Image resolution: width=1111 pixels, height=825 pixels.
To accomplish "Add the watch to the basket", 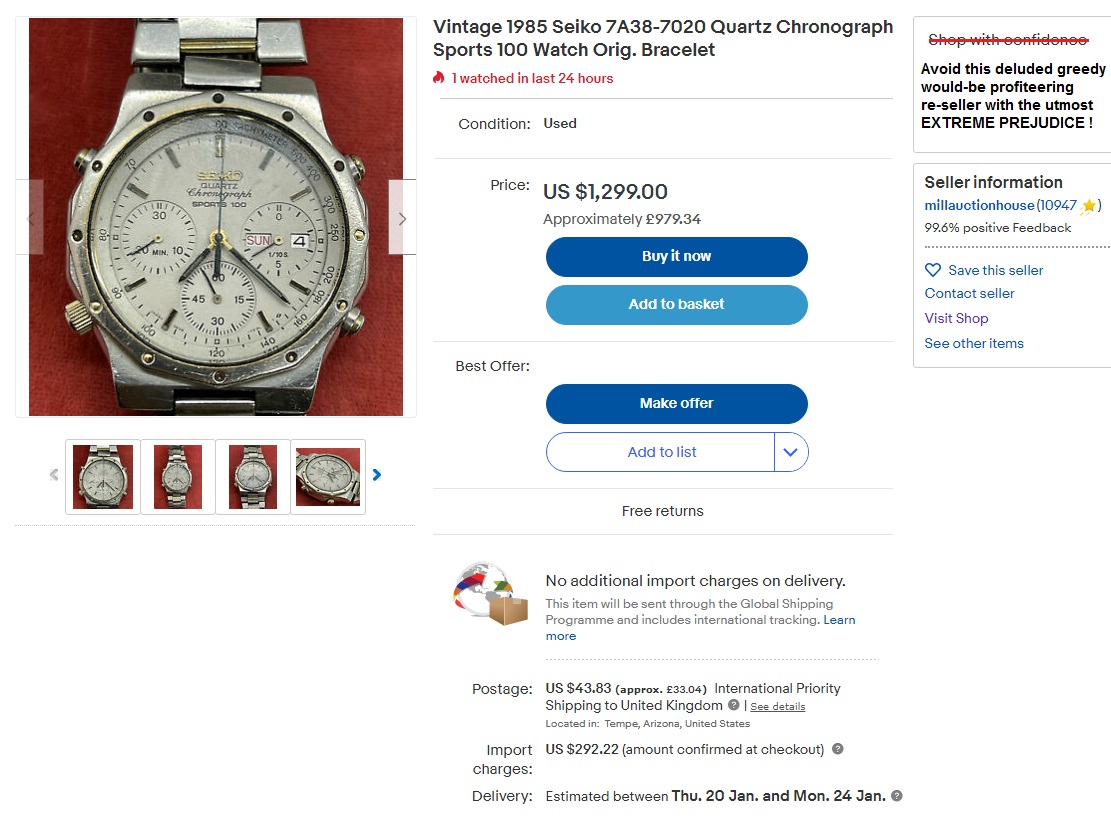I will coord(676,305).
